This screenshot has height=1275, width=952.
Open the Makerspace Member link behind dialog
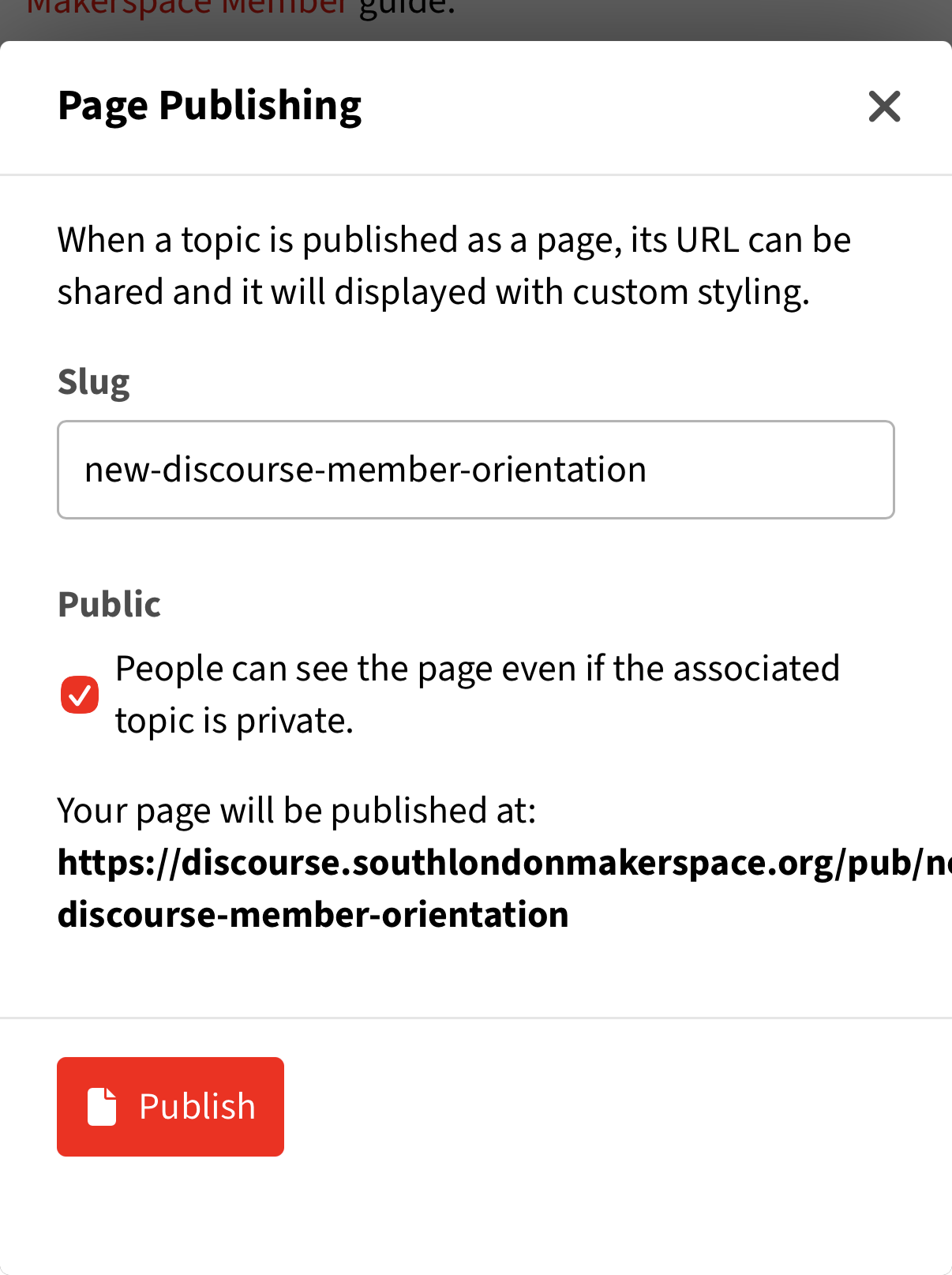(x=187, y=9)
